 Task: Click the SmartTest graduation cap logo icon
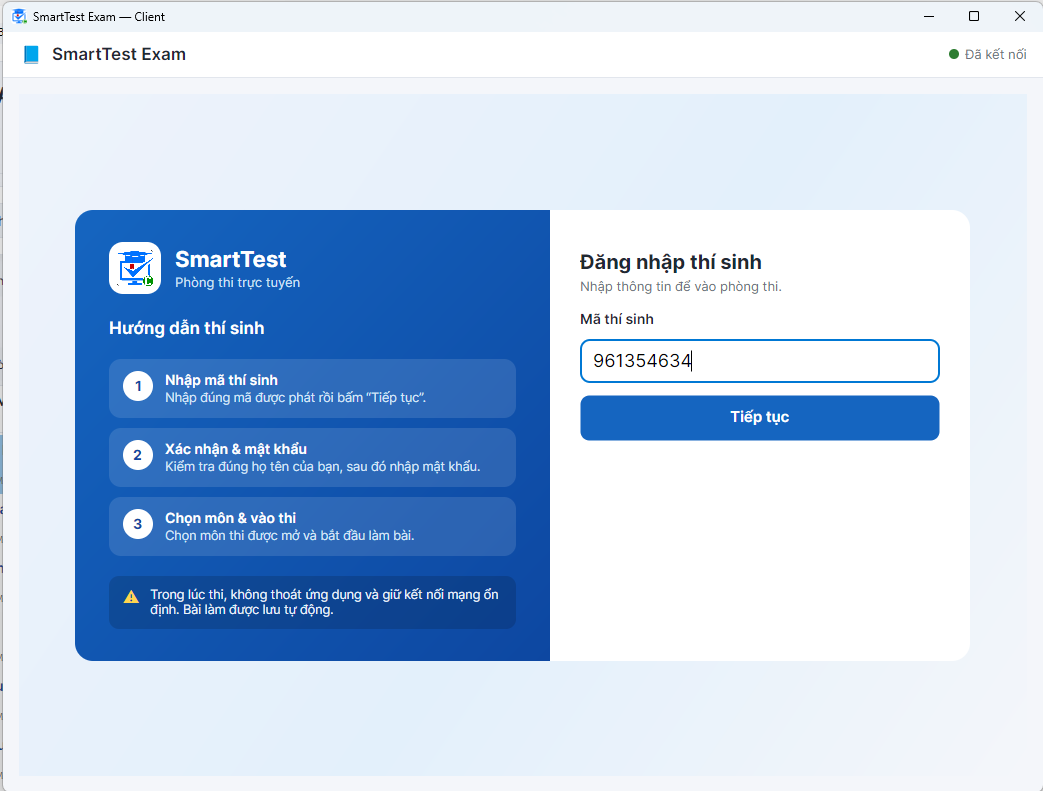pyautogui.click(x=135, y=268)
